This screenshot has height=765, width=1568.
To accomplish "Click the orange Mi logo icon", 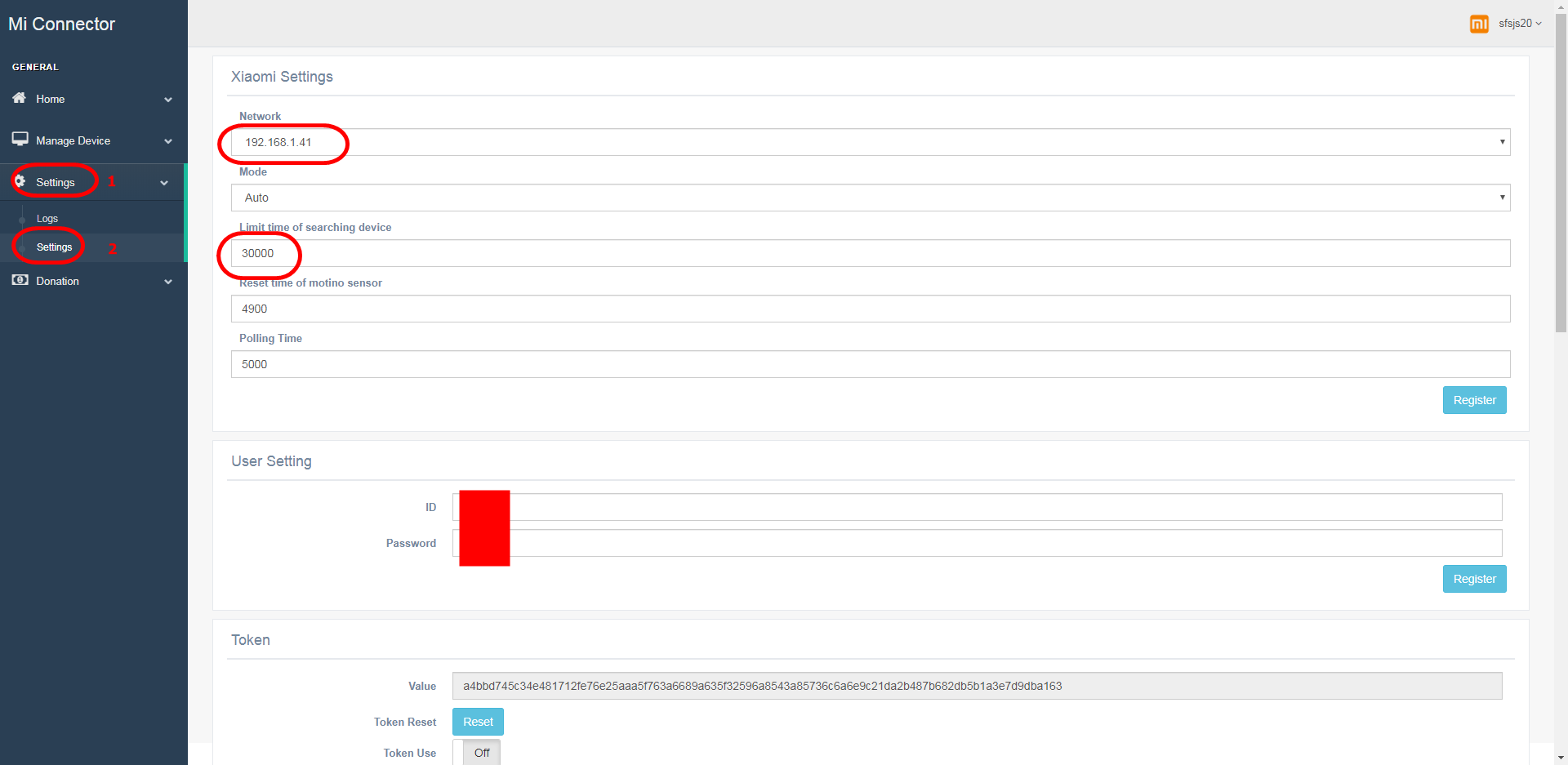I will [1479, 24].
